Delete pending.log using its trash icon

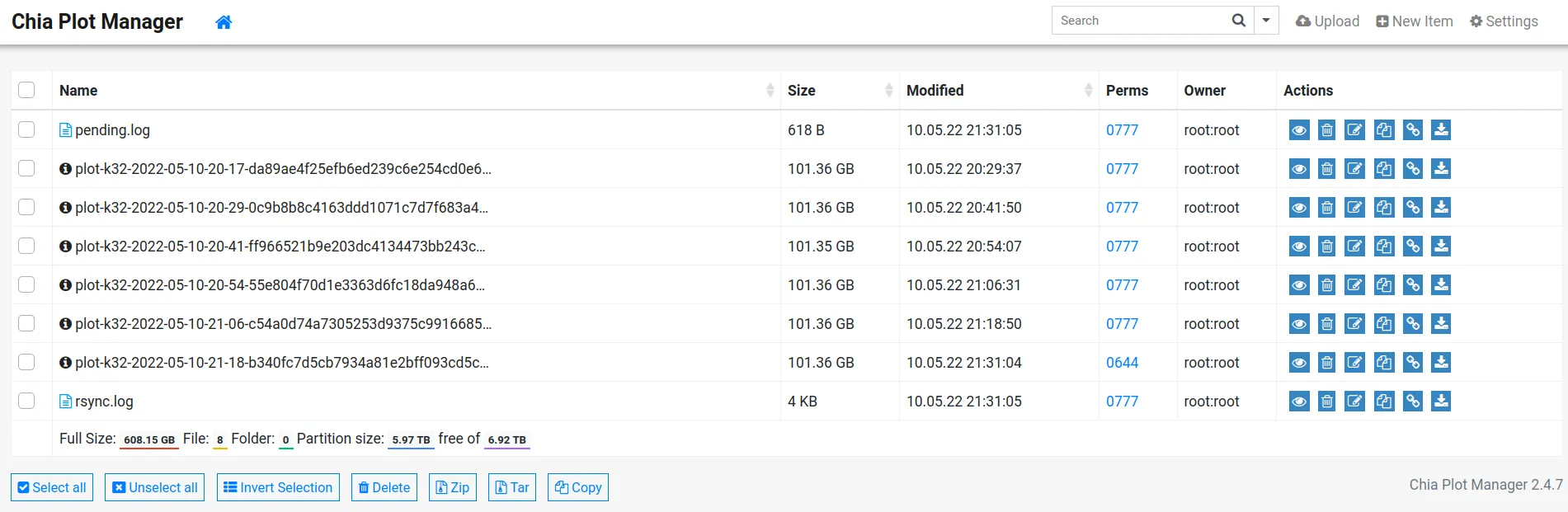point(1327,130)
